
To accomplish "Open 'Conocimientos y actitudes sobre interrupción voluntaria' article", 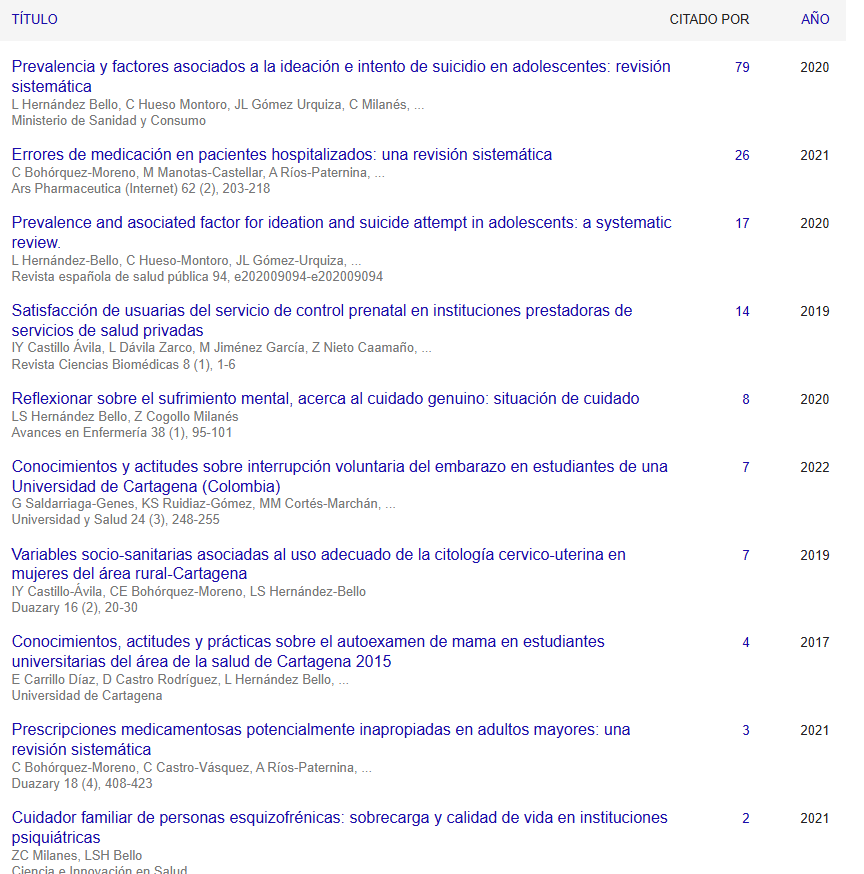I will [x=339, y=467].
